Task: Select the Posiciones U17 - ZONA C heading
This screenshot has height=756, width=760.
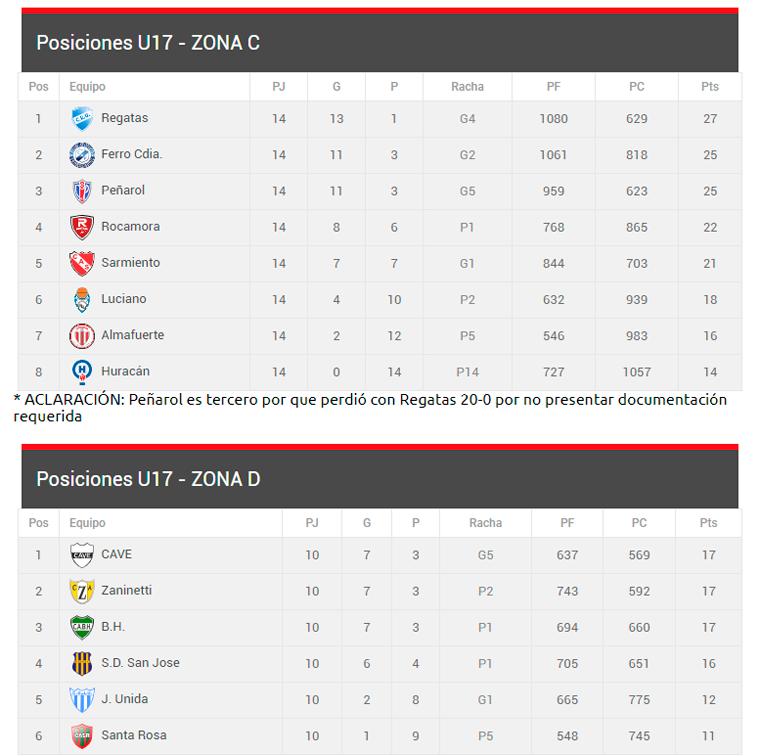Action: point(148,43)
